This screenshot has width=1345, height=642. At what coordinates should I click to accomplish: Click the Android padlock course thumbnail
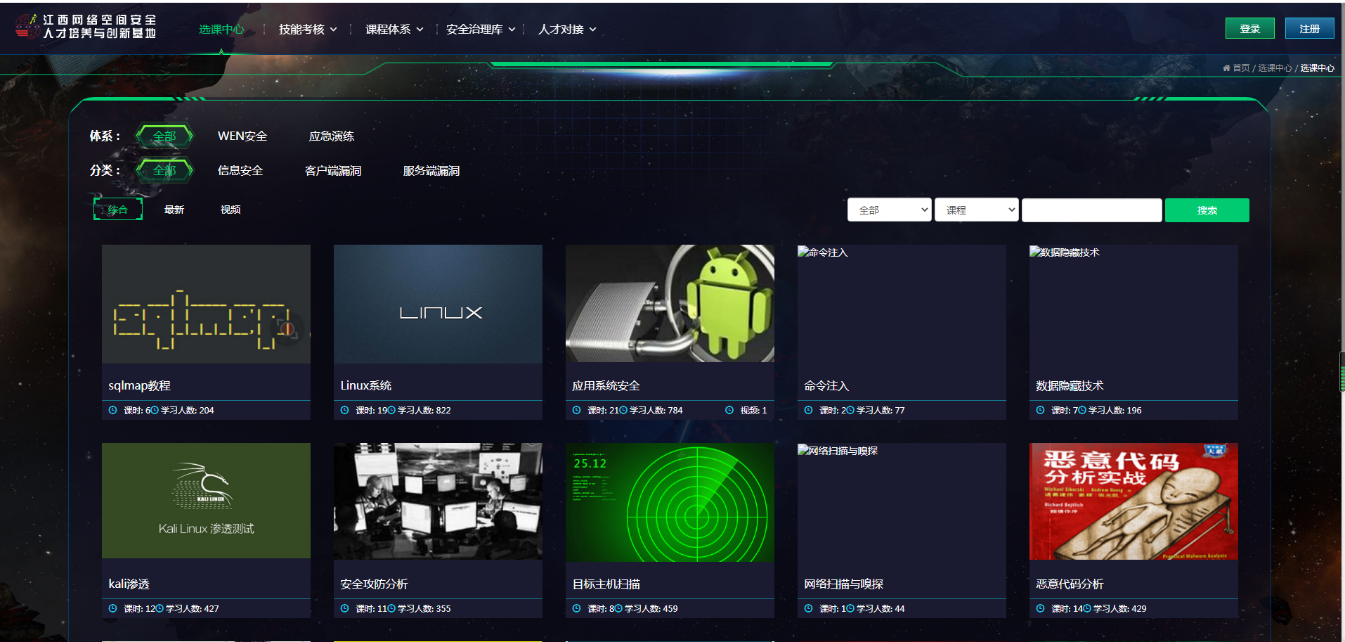click(x=670, y=304)
